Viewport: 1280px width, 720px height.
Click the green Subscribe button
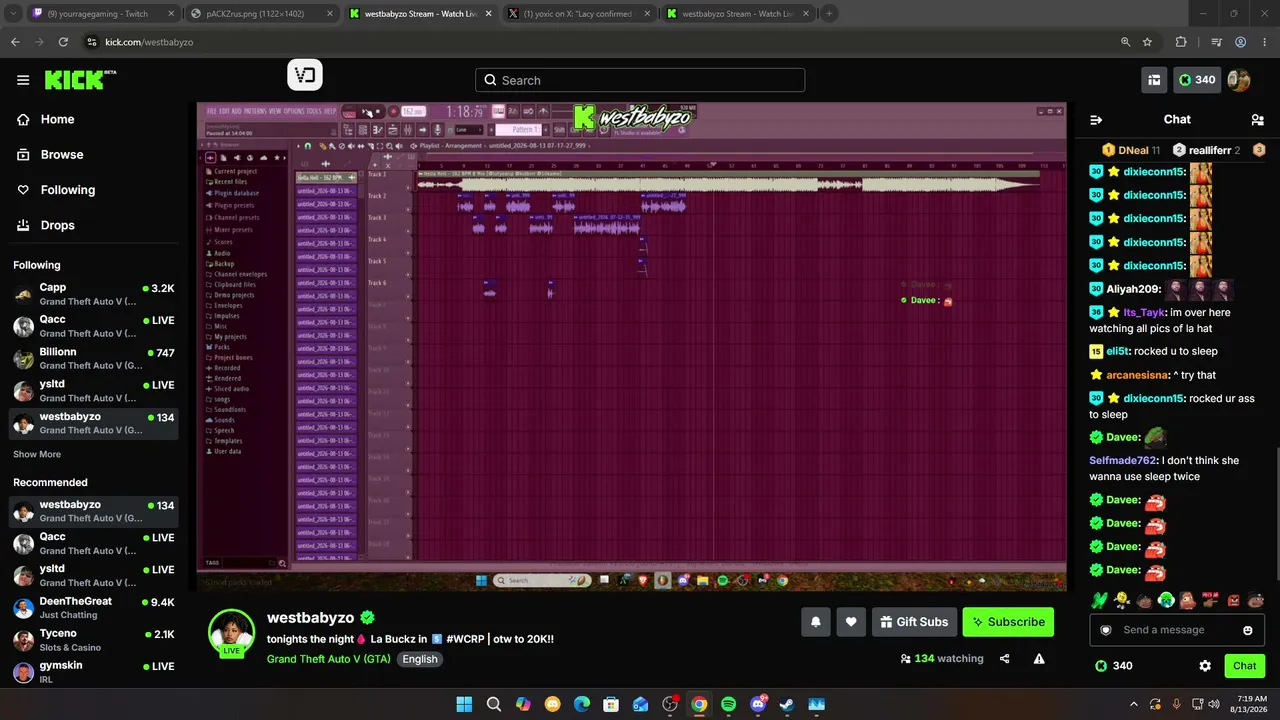pos(1008,622)
